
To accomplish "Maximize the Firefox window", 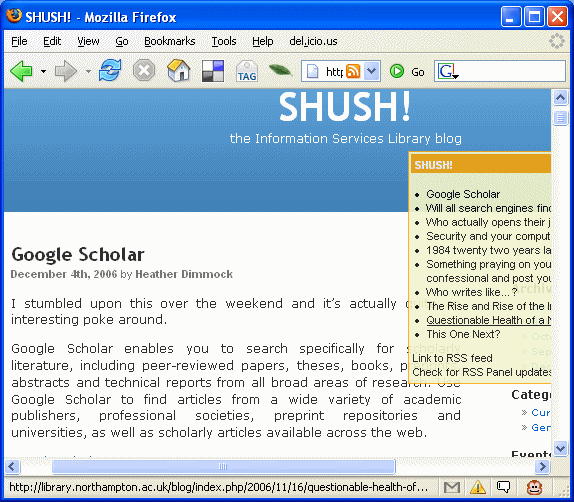I will tap(534, 17).
